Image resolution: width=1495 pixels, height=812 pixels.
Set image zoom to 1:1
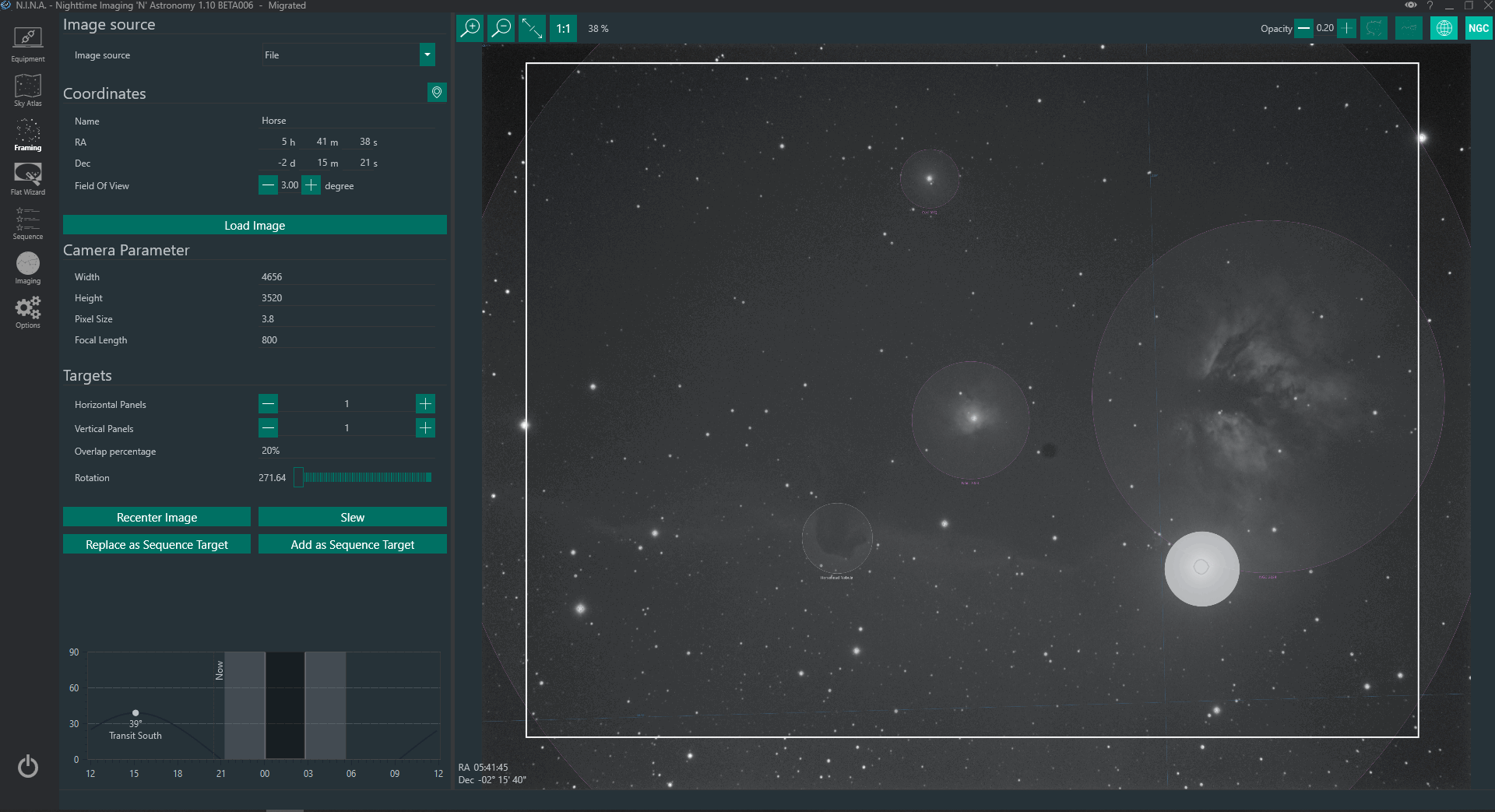point(564,29)
